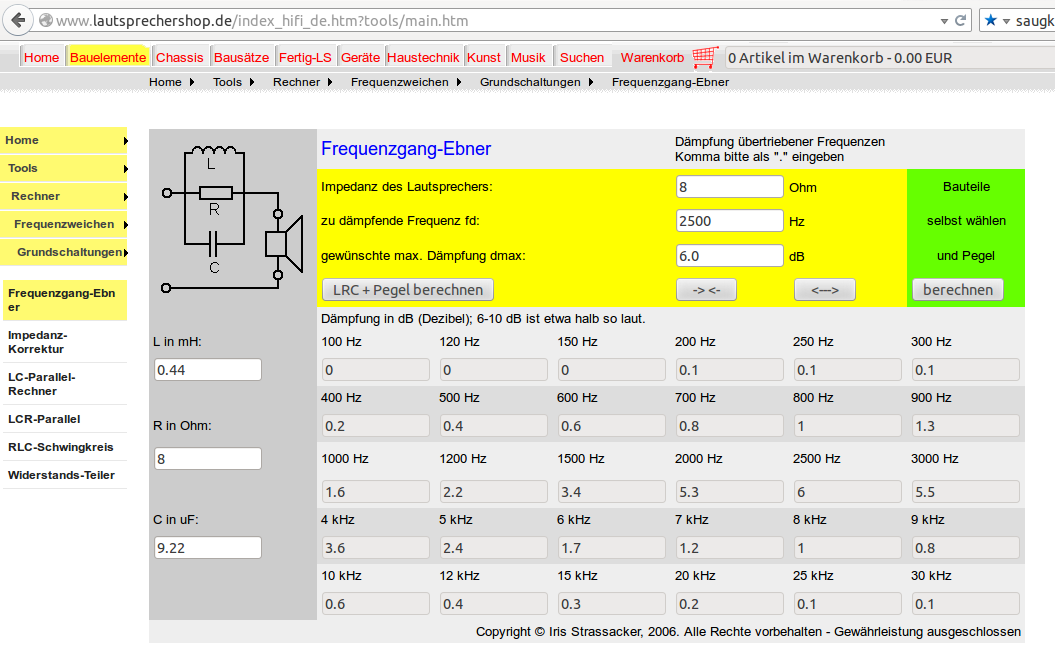Click the 10 kHz damping result field
The image size is (1055, 665).
(375, 604)
